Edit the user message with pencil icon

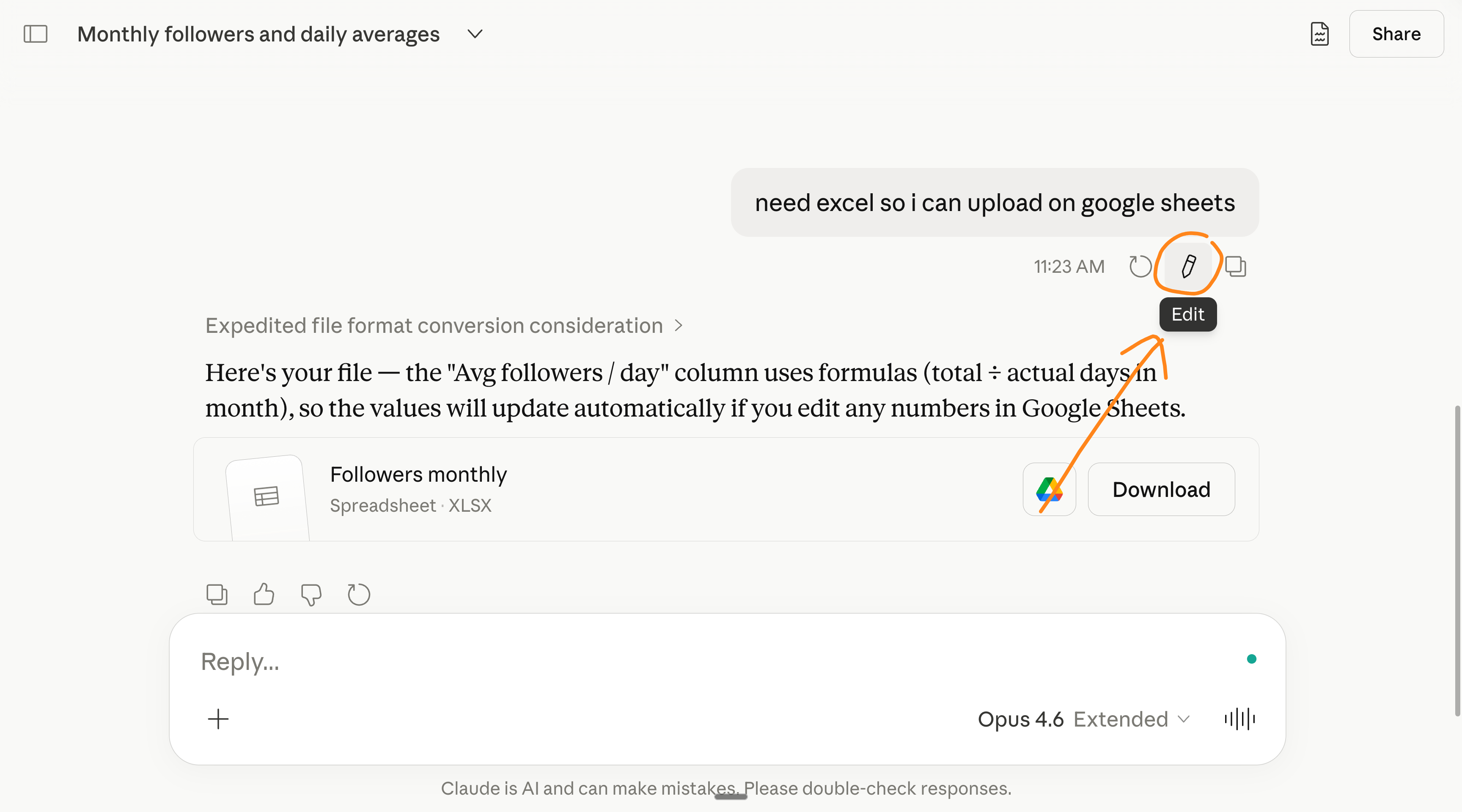[x=1188, y=266]
